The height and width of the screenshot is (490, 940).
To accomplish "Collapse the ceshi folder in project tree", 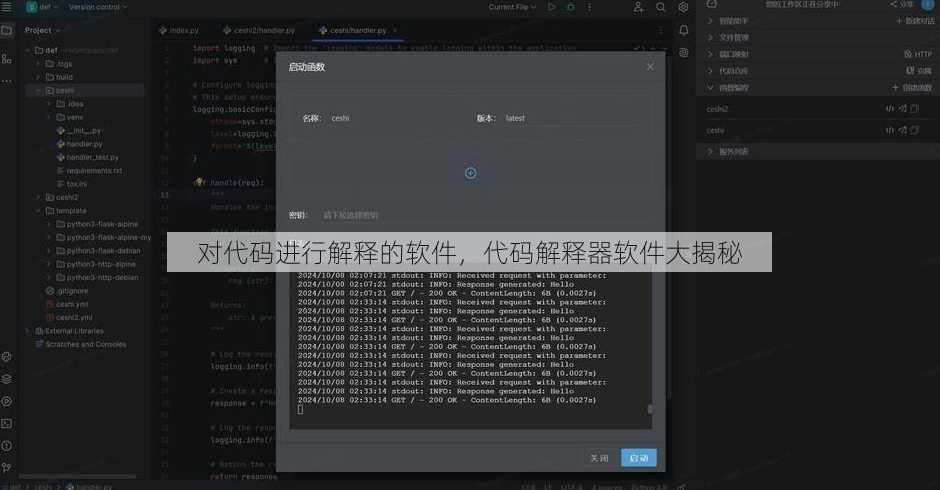I will tap(38, 91).
